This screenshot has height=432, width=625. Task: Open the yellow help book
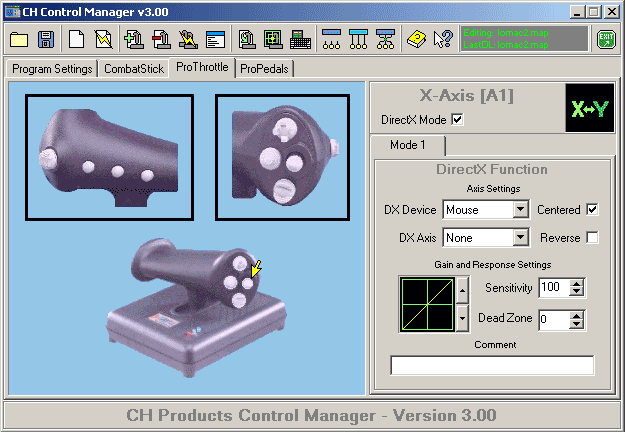[416, 39]
